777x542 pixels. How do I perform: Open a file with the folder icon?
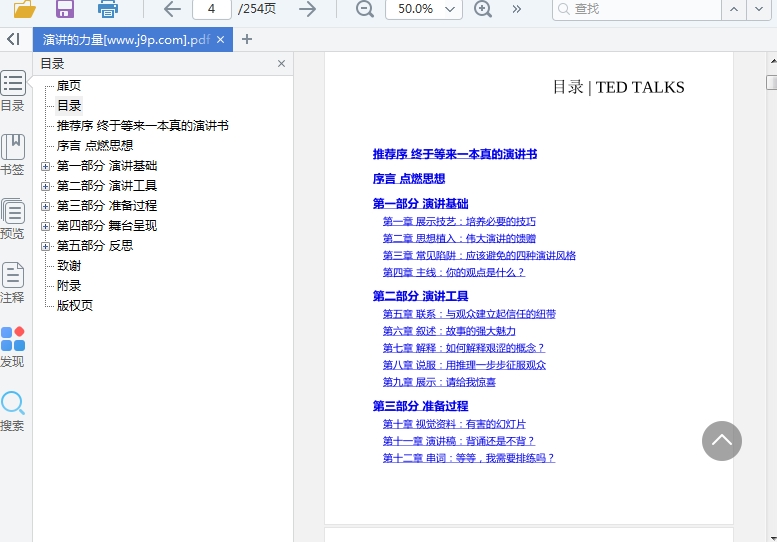click(25, 9)
